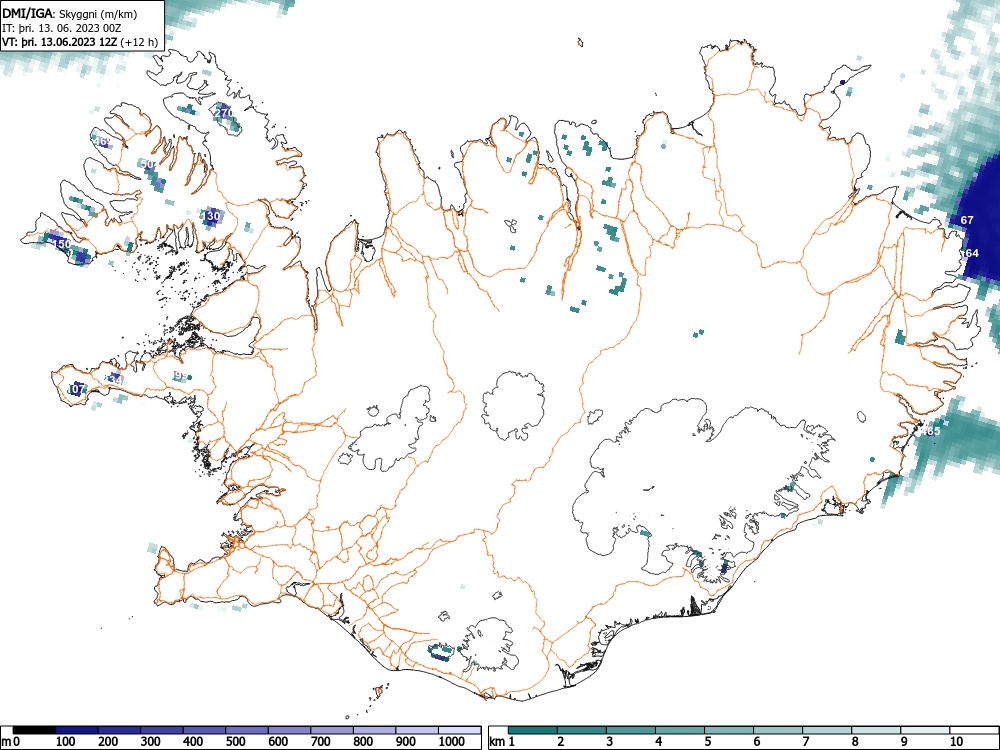Screen dimensions: 1000x750
Task: Click the '200' tick on meter legend
Action: 108,742
